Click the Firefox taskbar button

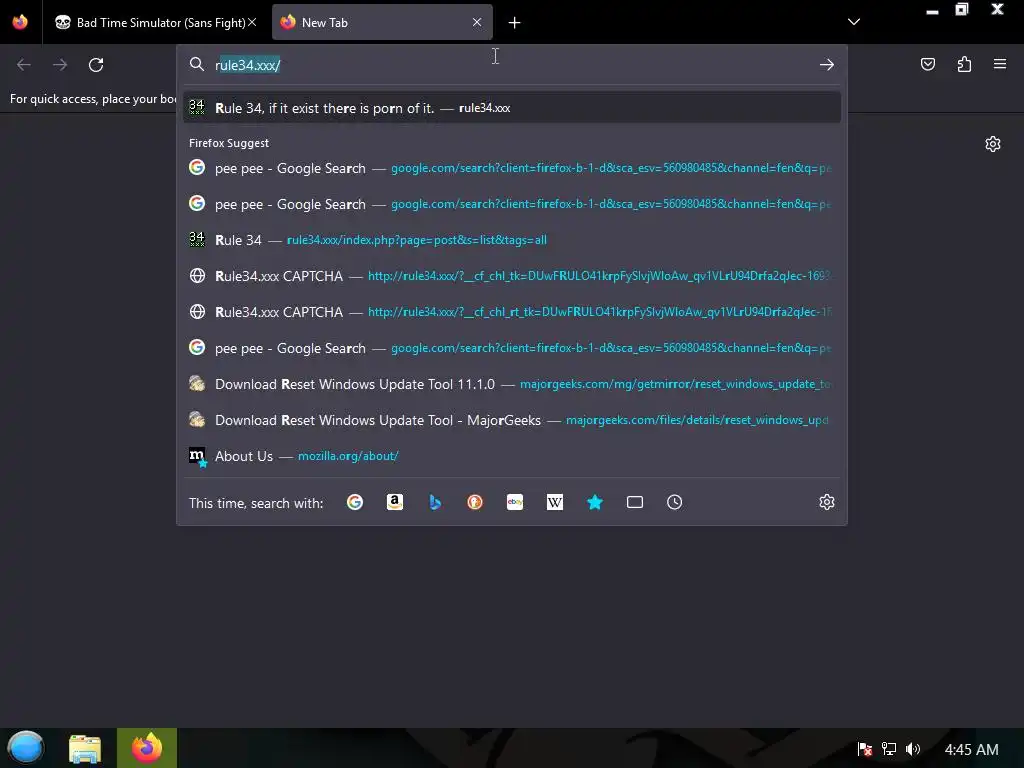[147, 748]
